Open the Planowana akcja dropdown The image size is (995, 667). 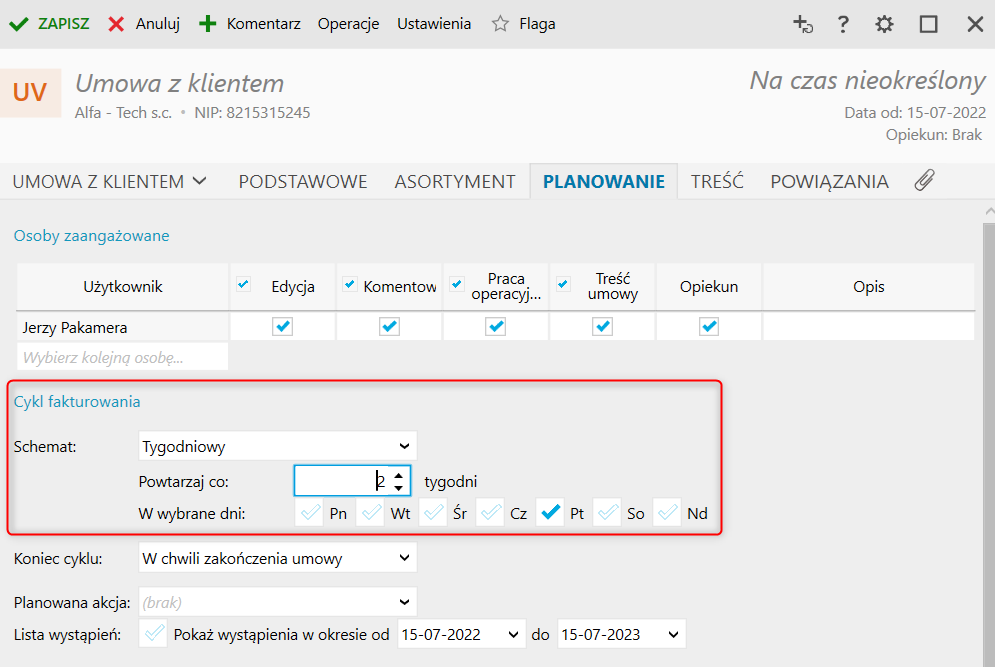(277, 602)
